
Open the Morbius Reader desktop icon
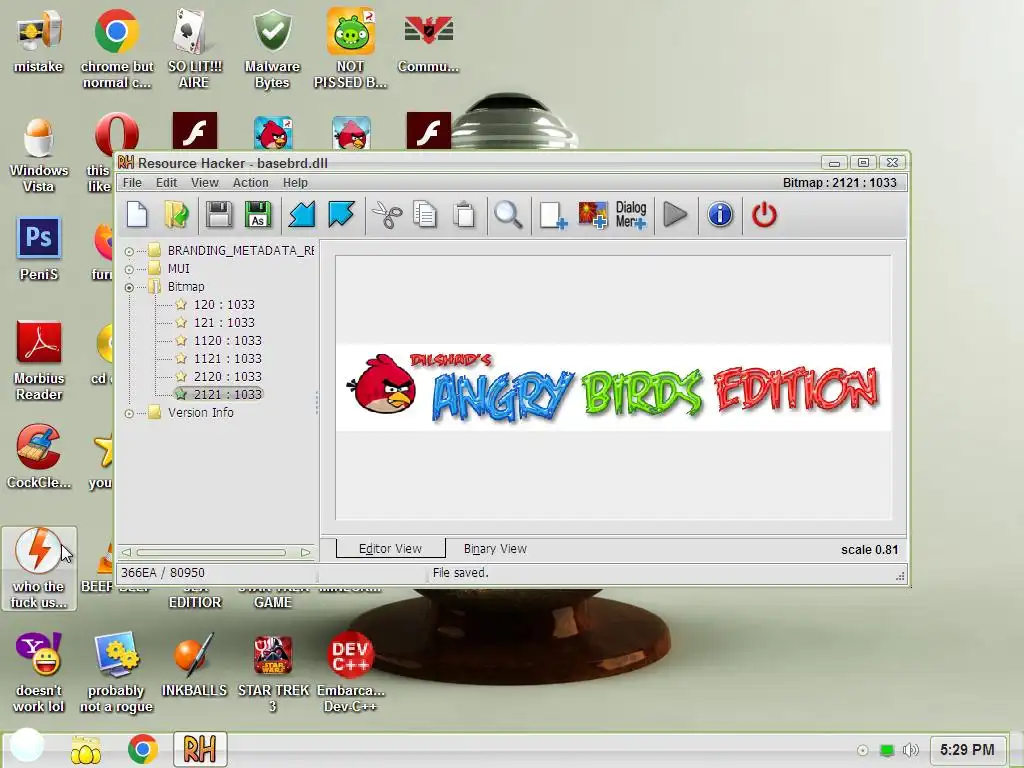pyautogui.click(x=39, y=361)
